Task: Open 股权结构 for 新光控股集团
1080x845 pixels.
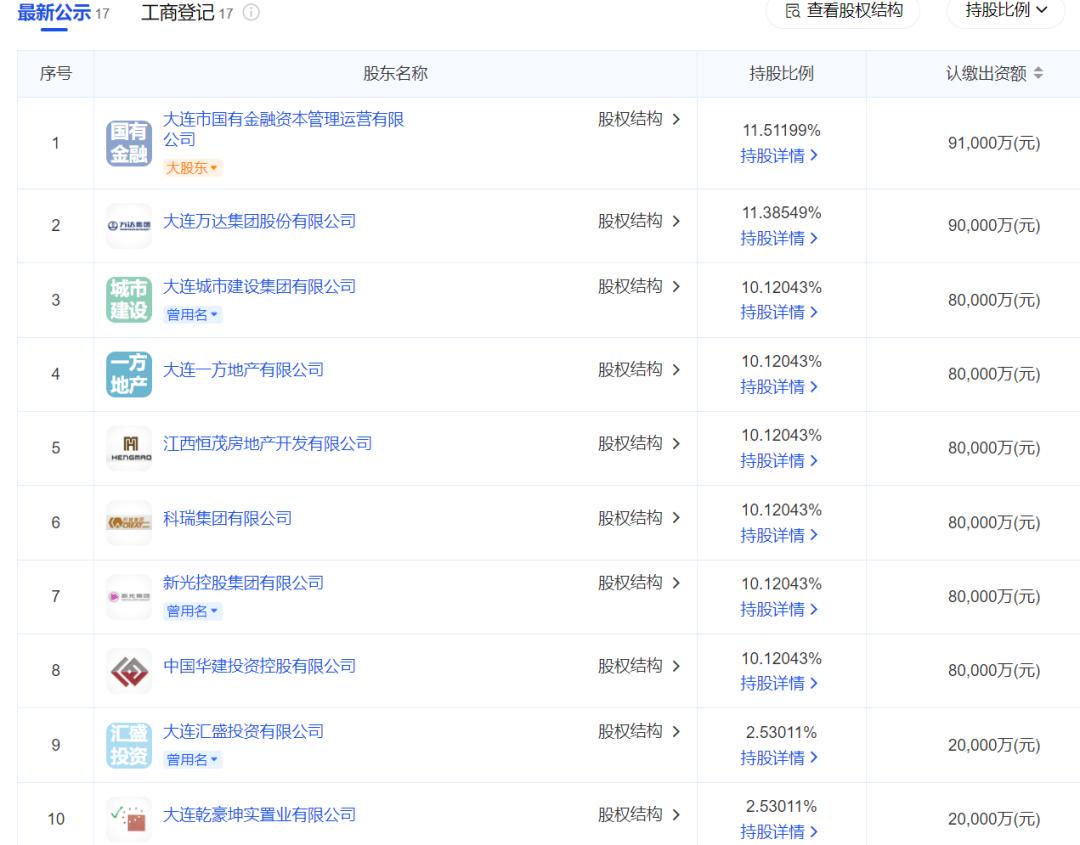Action: coord(638,583)
